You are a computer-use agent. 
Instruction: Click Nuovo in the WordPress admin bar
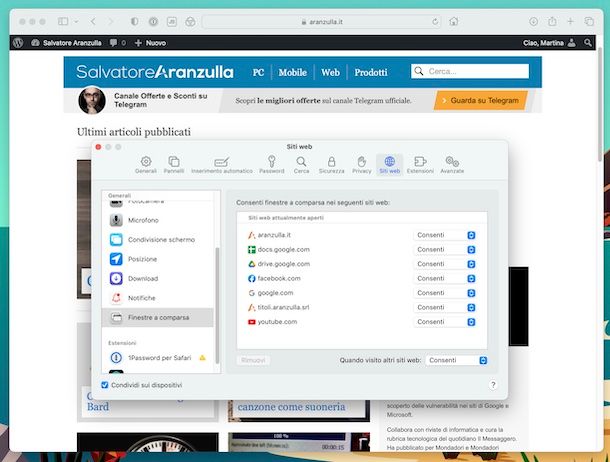pyautogui.click(x=150, y=43)
